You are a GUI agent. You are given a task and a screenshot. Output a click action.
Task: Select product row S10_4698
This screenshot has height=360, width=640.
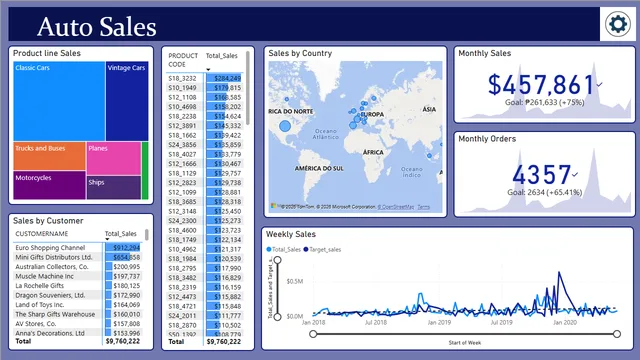[204, 107]
